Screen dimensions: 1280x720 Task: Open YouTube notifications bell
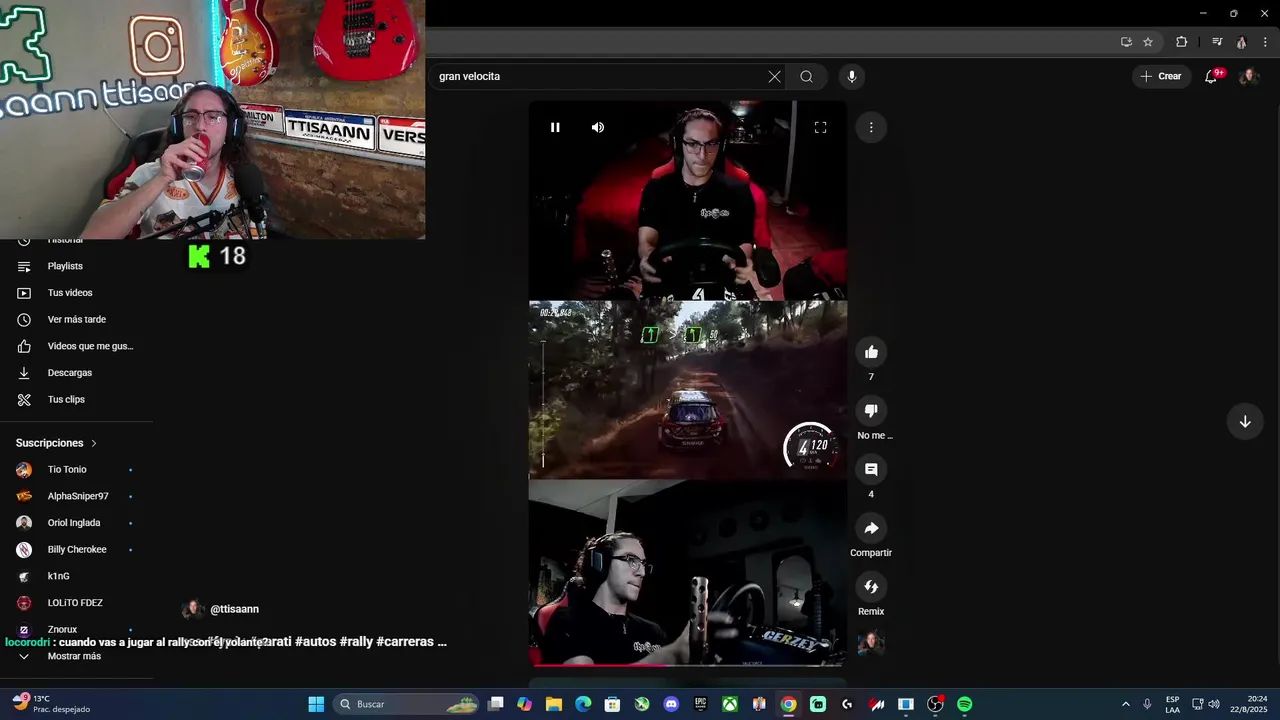pyautogui.click(x=1211, y=76)
